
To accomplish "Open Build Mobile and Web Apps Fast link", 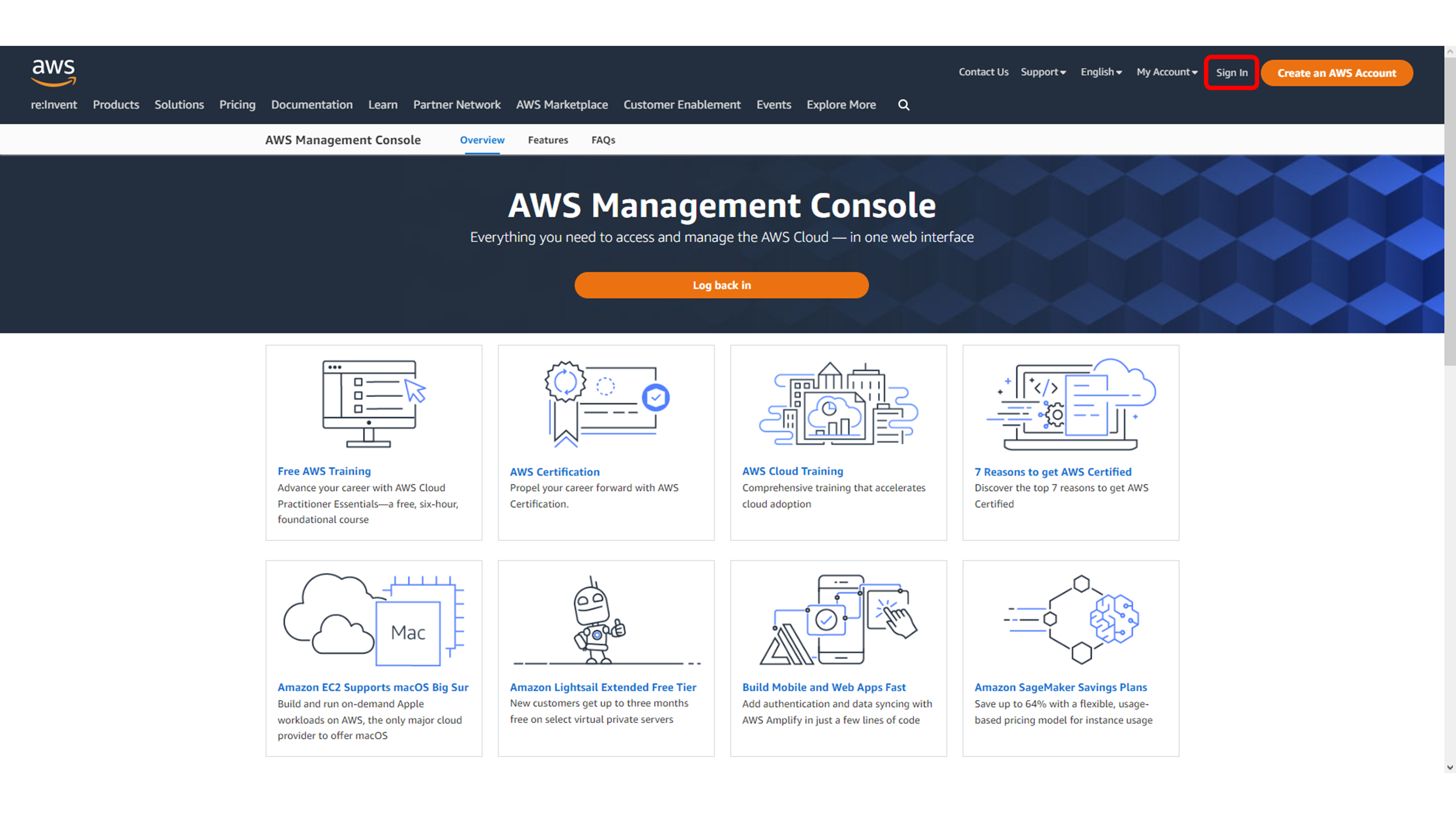I will [x=823, y=688].
